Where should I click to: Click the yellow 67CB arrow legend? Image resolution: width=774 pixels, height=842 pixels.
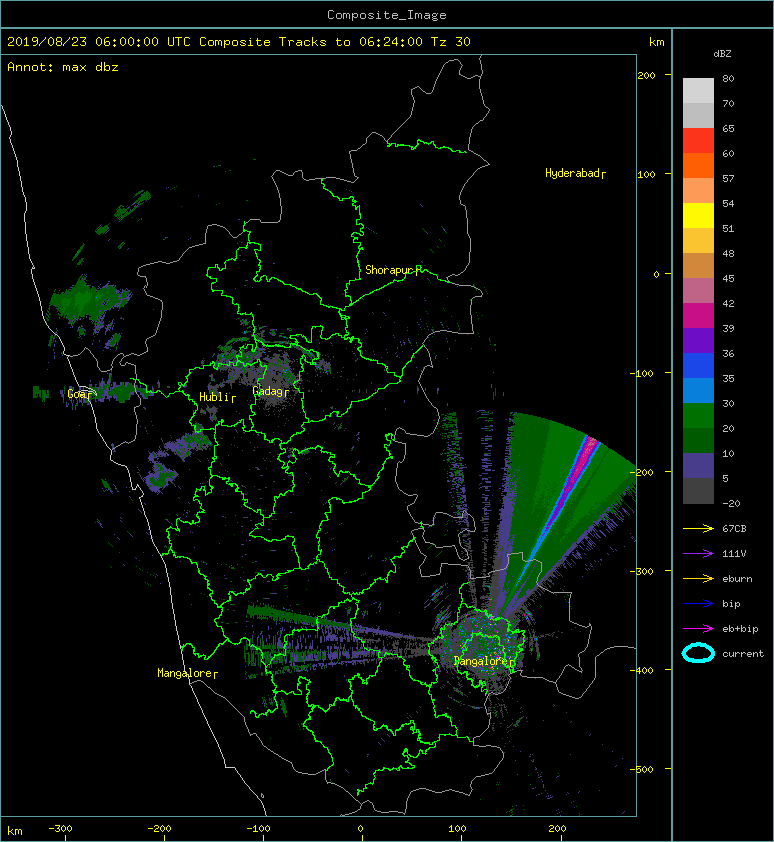pos(698,528)
